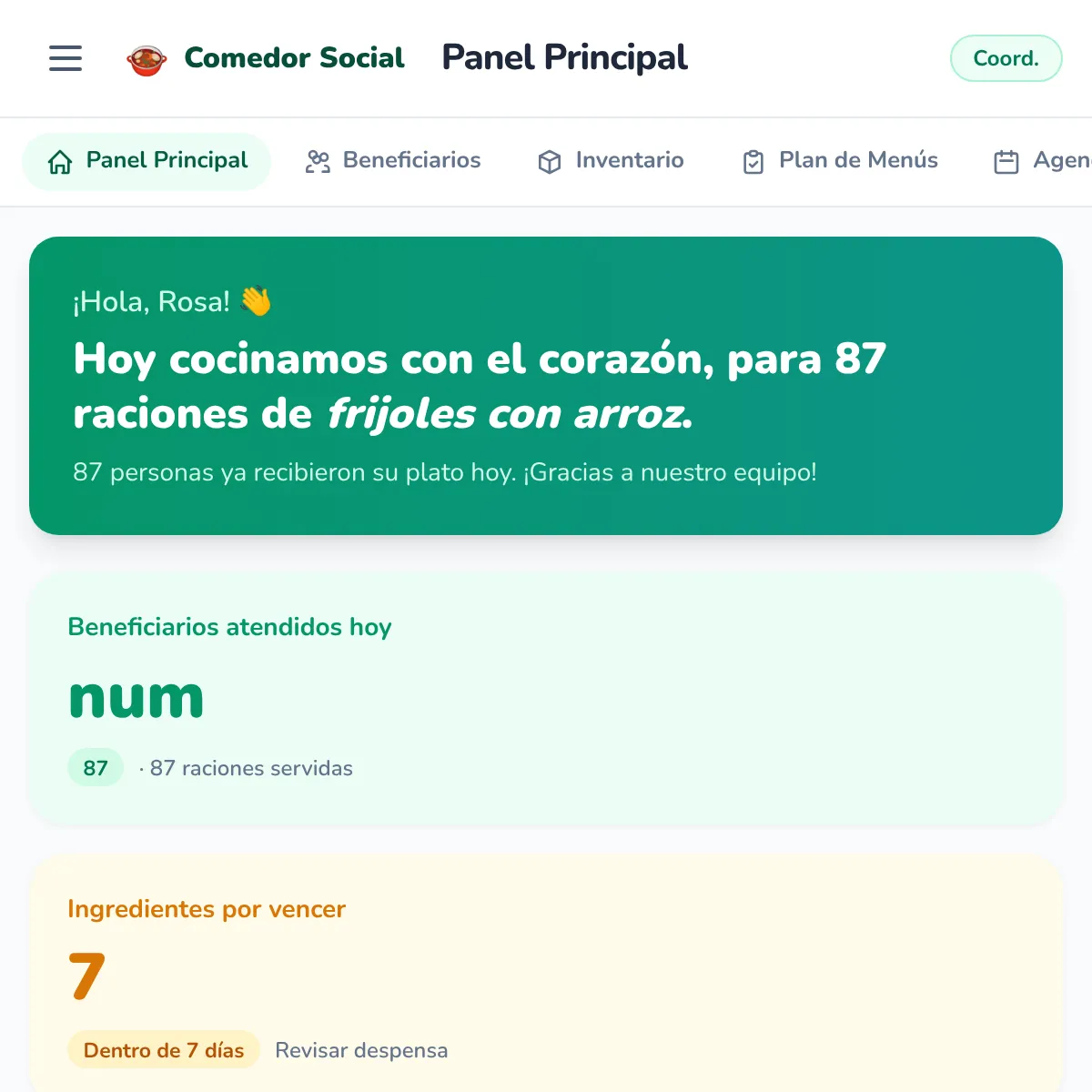Screen dimensions: 1092x1092
Task: Click the home icon in Panel Principal tab
Action: 60,162
